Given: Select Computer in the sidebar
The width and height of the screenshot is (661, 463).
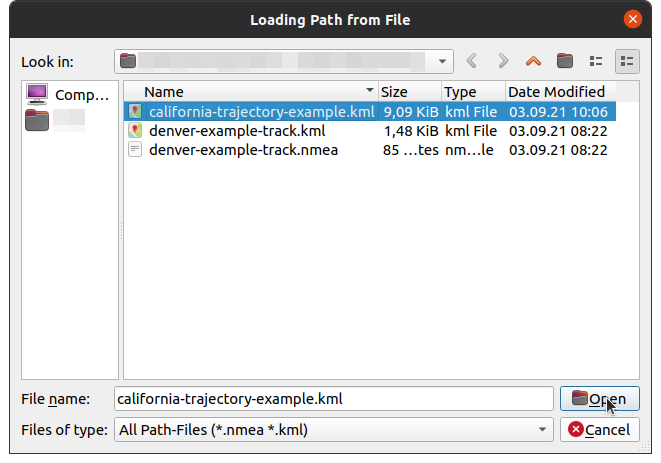Looking at the screenshot, I should 67,95.
